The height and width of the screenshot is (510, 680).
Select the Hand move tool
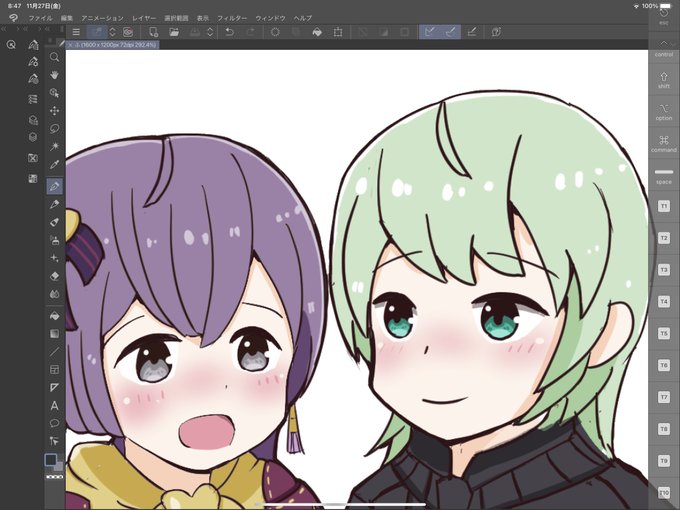54,75
